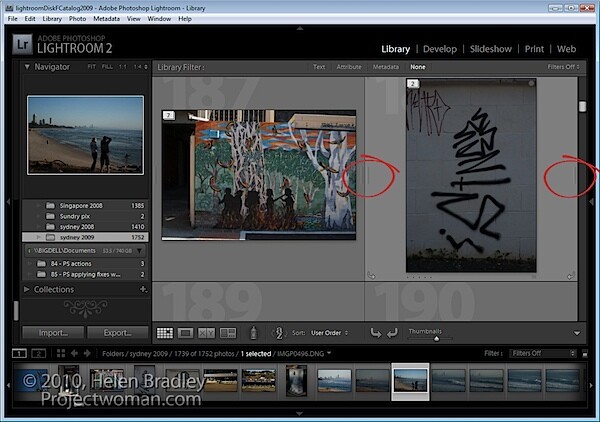Open the filmstrip Filter Filters Off dropdown
600x422 pixels.
click(543, 354)
